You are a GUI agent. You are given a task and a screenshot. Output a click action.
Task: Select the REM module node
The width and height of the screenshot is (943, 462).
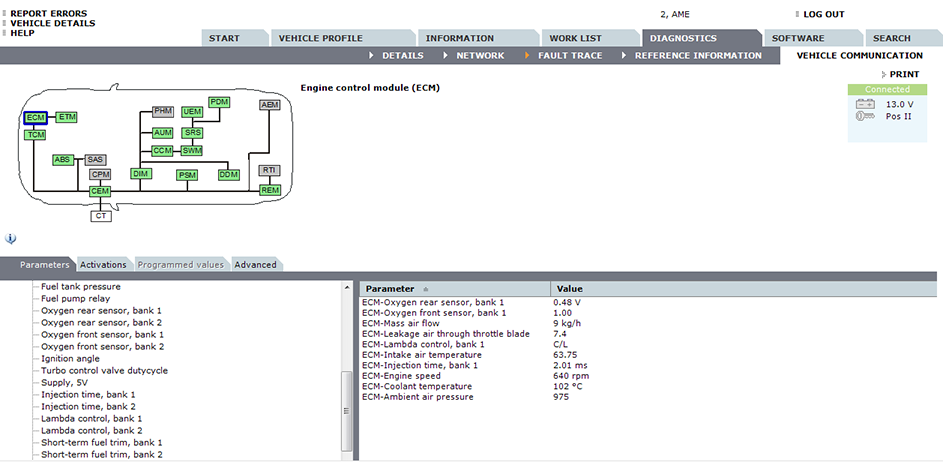point(270,190)
